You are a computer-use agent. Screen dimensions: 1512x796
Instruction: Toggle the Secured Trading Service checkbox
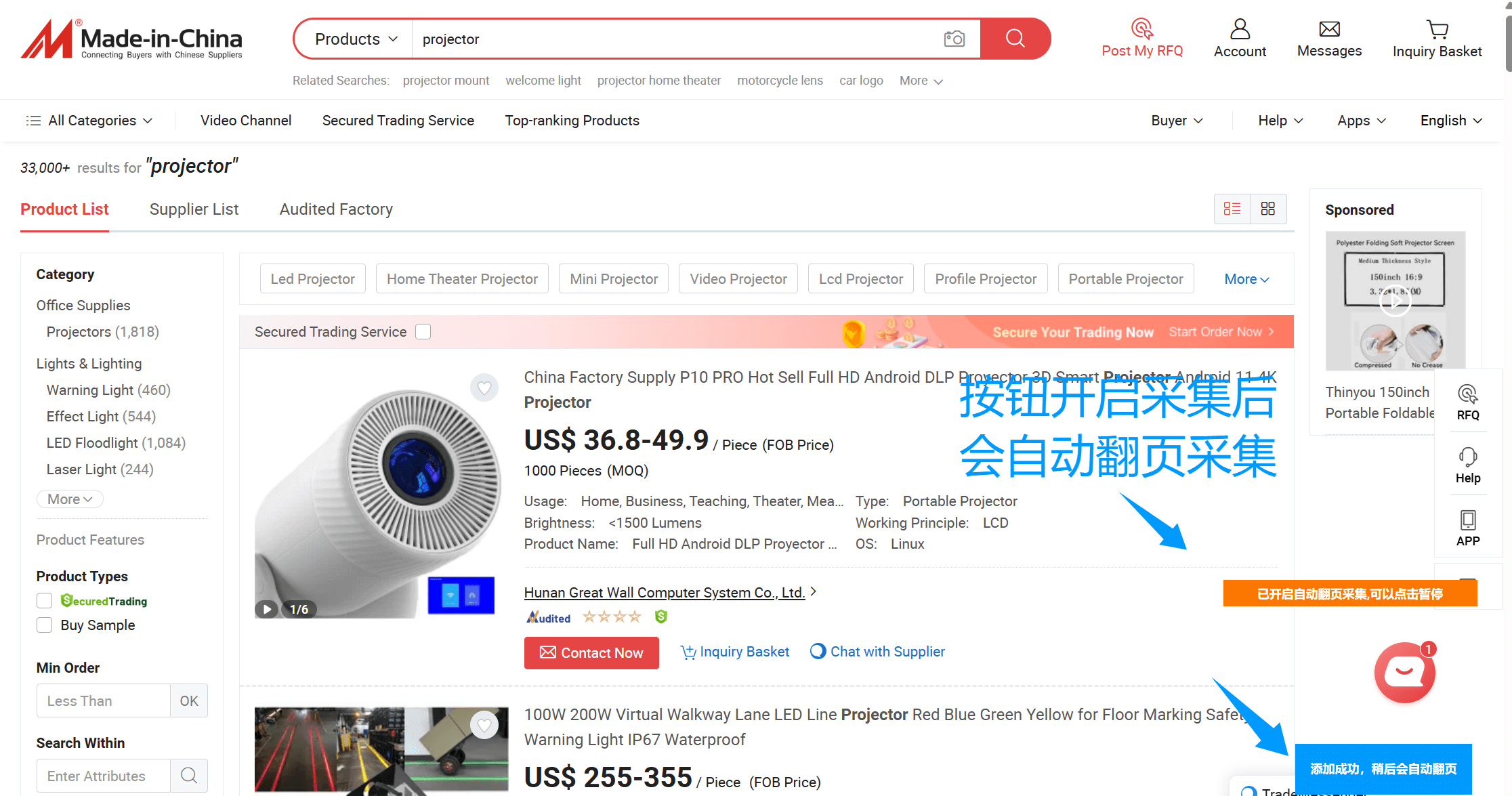click(x=423, y=332)
